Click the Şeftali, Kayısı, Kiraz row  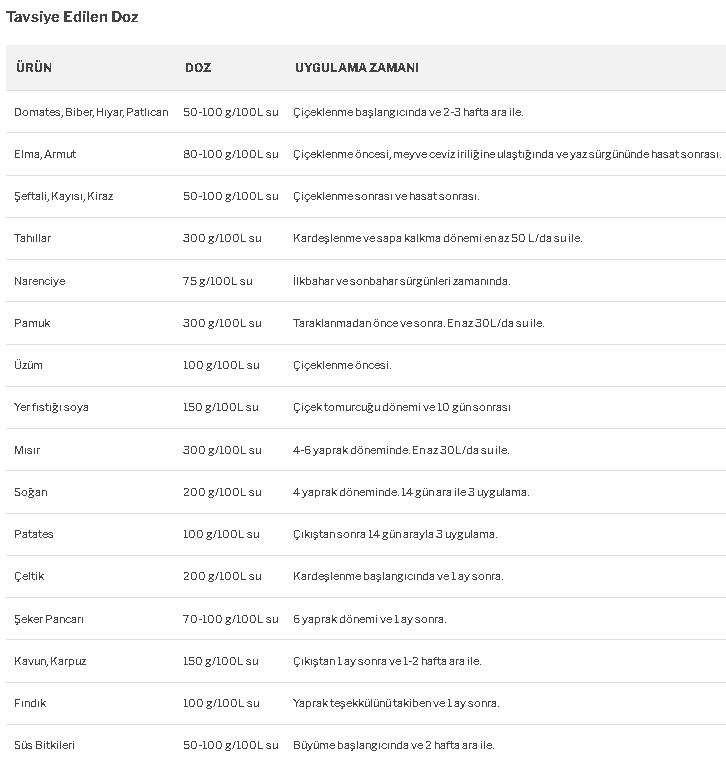click(366, 197)
